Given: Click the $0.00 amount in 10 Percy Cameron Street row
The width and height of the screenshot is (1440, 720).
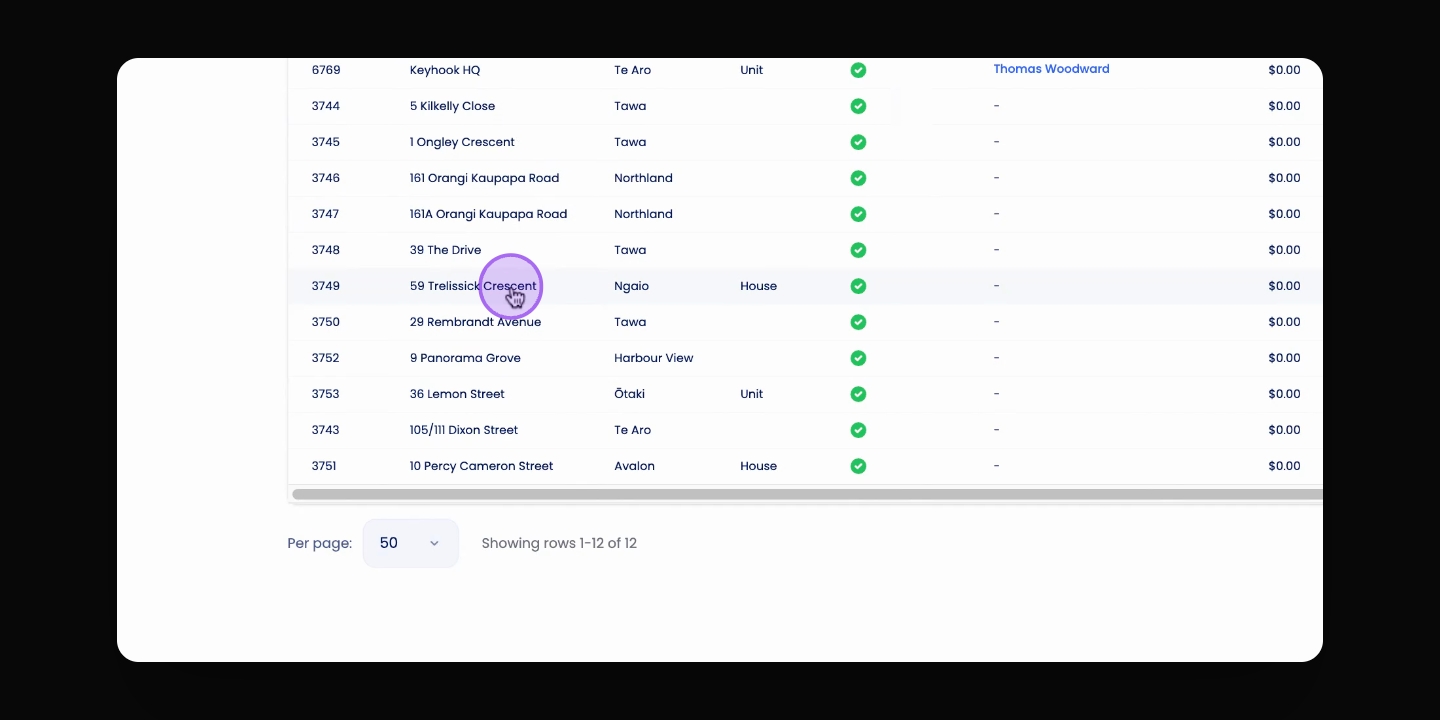Looking at the screenshot, I should 1284,466.
